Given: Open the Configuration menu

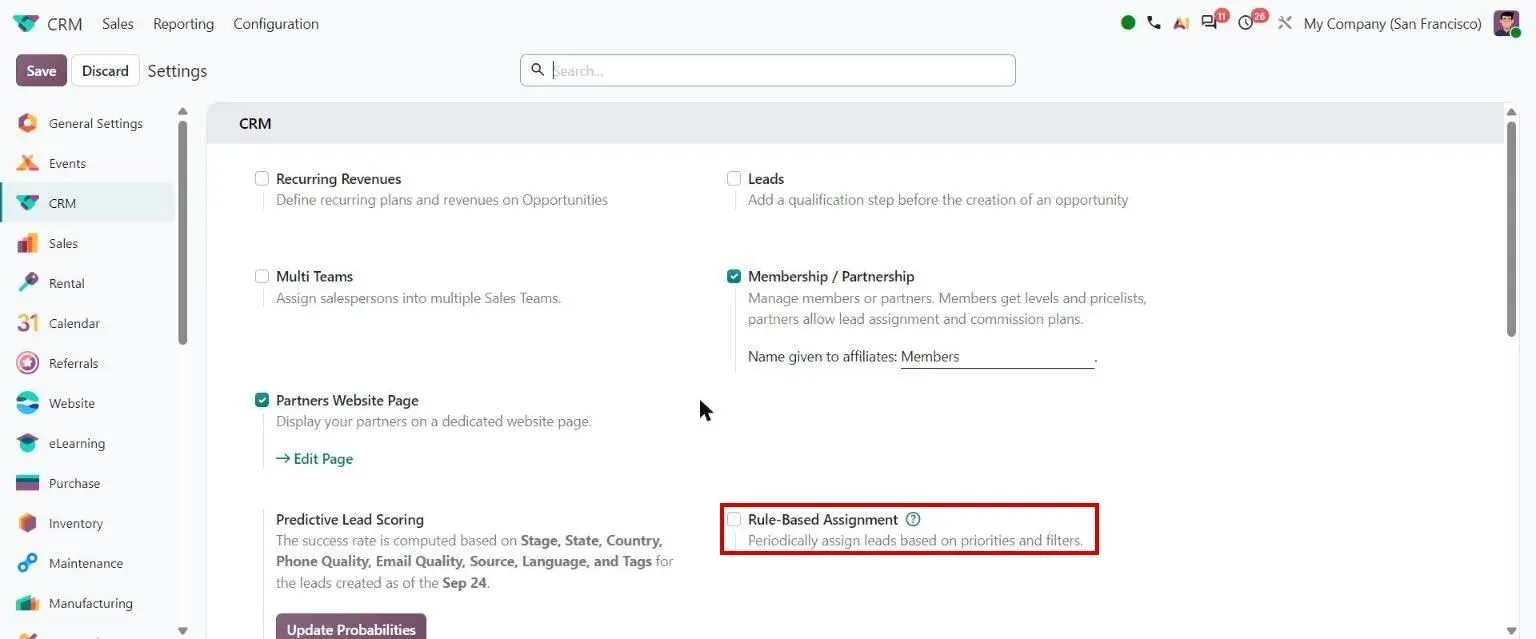Looking at the screenshot, I should (276, 23).
